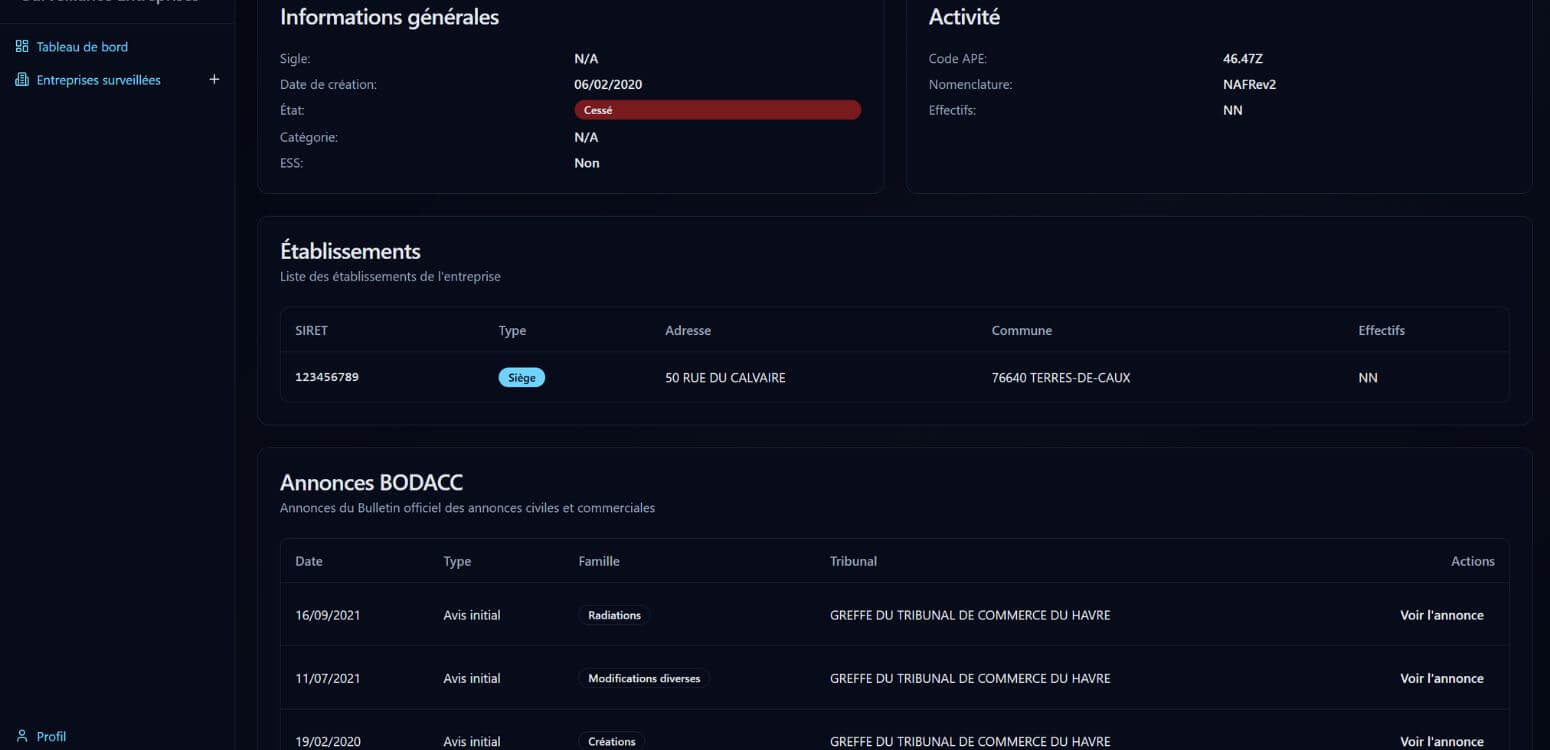Click the SIRET column header
This screenshot has width=1550, height=750.
311,330
